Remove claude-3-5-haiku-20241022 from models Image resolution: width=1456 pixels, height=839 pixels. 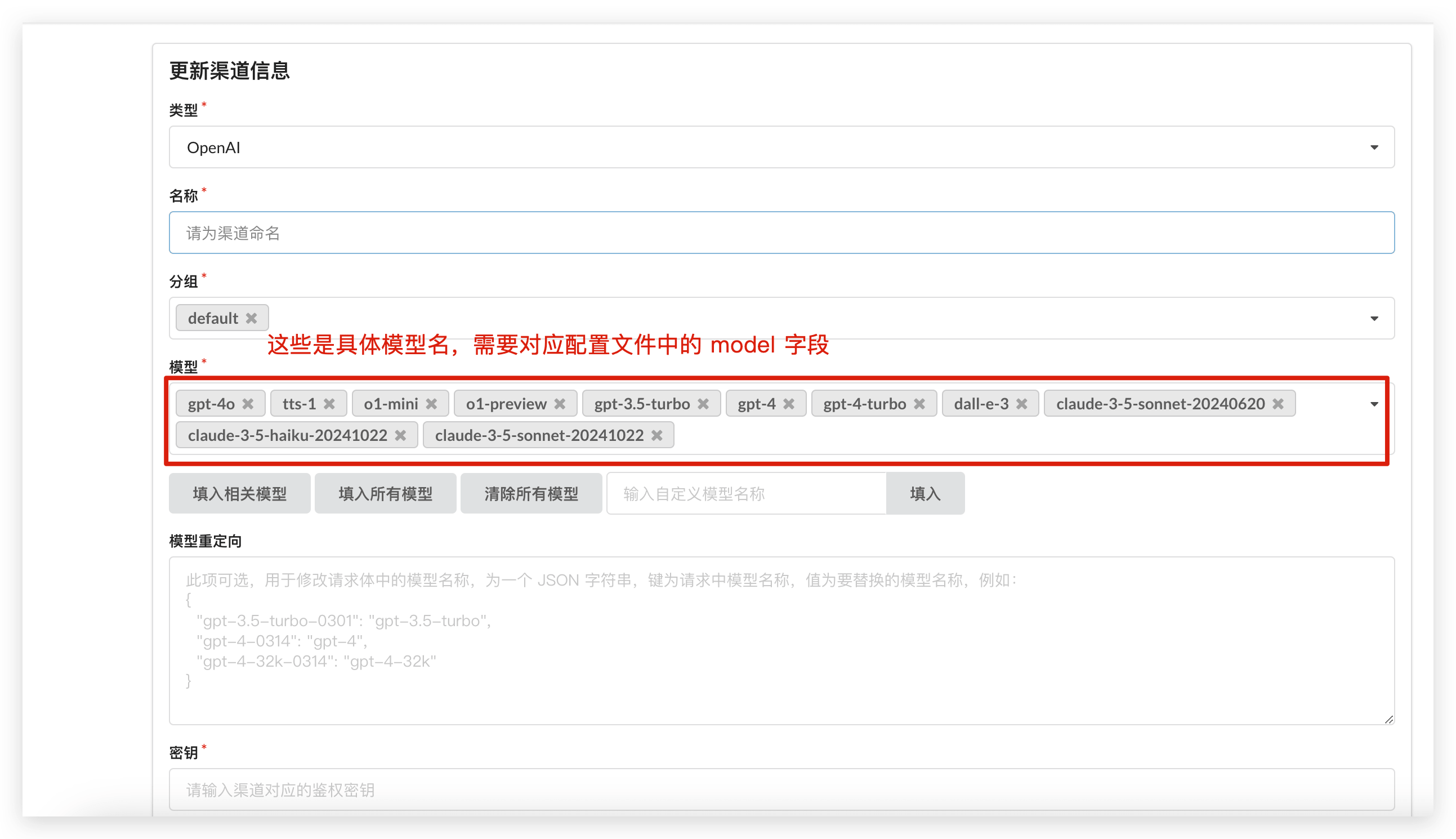pos(400,436)
